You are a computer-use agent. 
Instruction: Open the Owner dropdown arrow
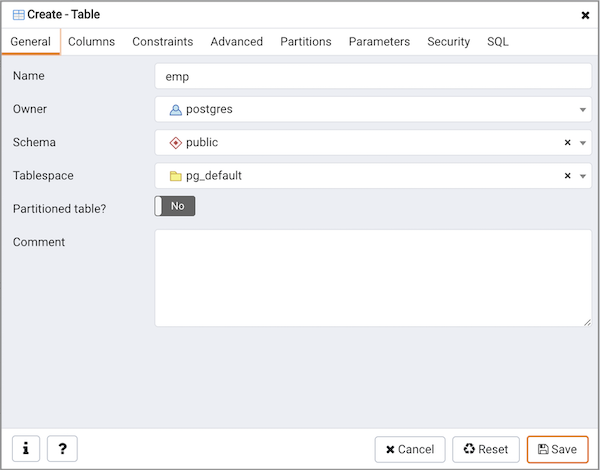point(582,110)
